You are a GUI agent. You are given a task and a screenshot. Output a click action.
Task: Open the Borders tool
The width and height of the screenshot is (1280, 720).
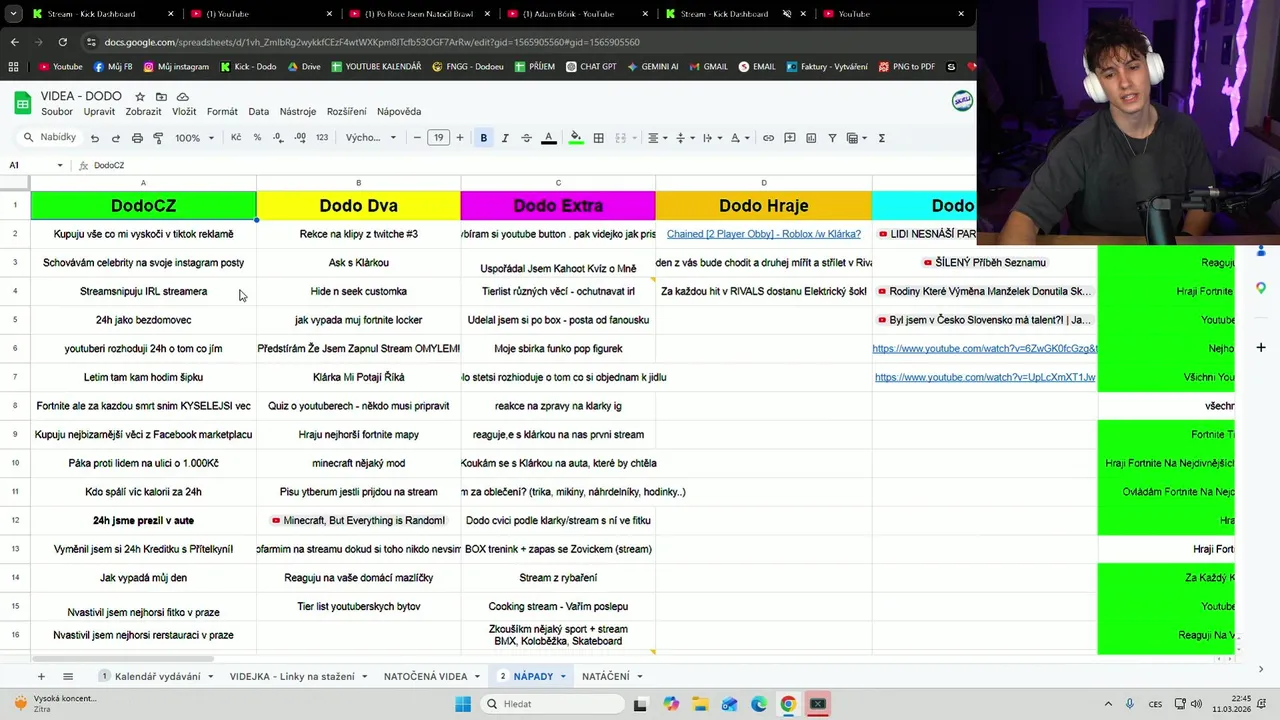[598, 138]
